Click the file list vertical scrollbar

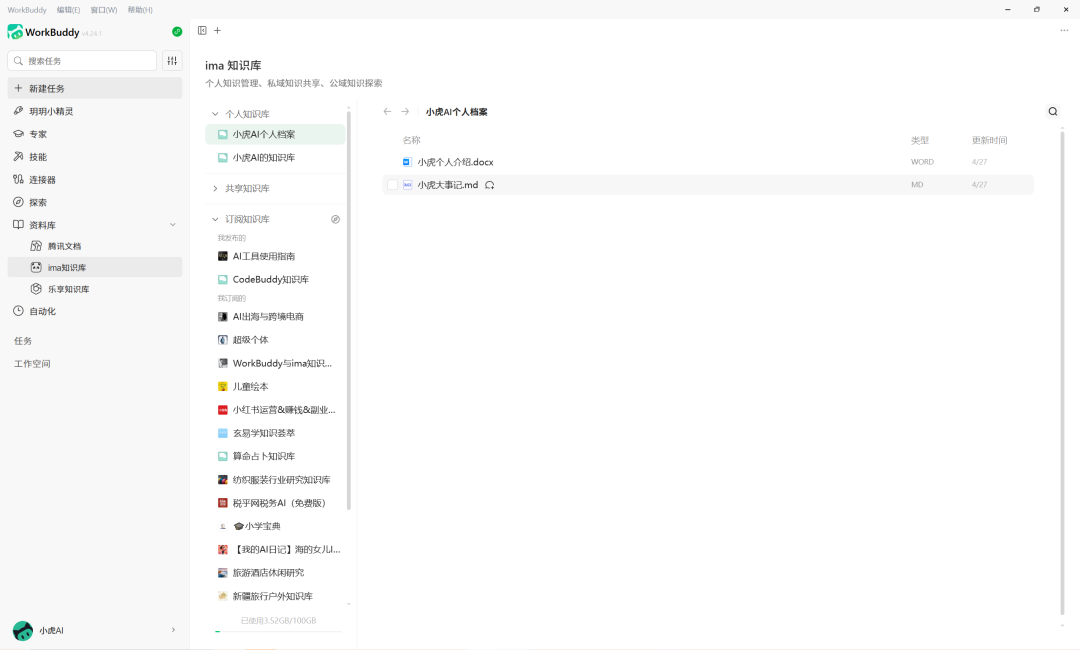coord(1062,372)
